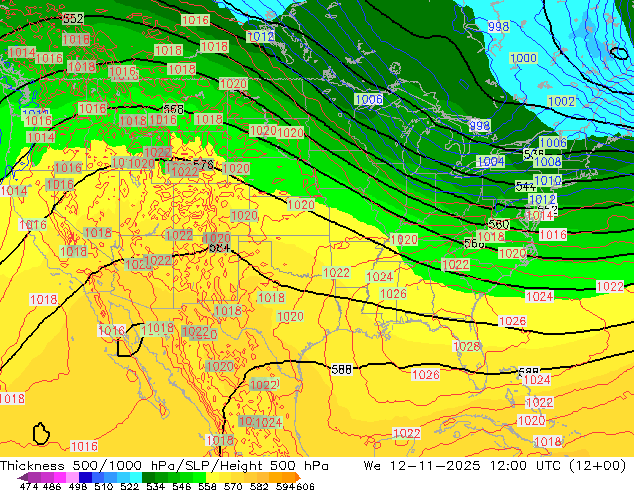Click the legend value 570
Image resolution: width=634 pixels, height=490 pixels.
[x=233, y=486]
